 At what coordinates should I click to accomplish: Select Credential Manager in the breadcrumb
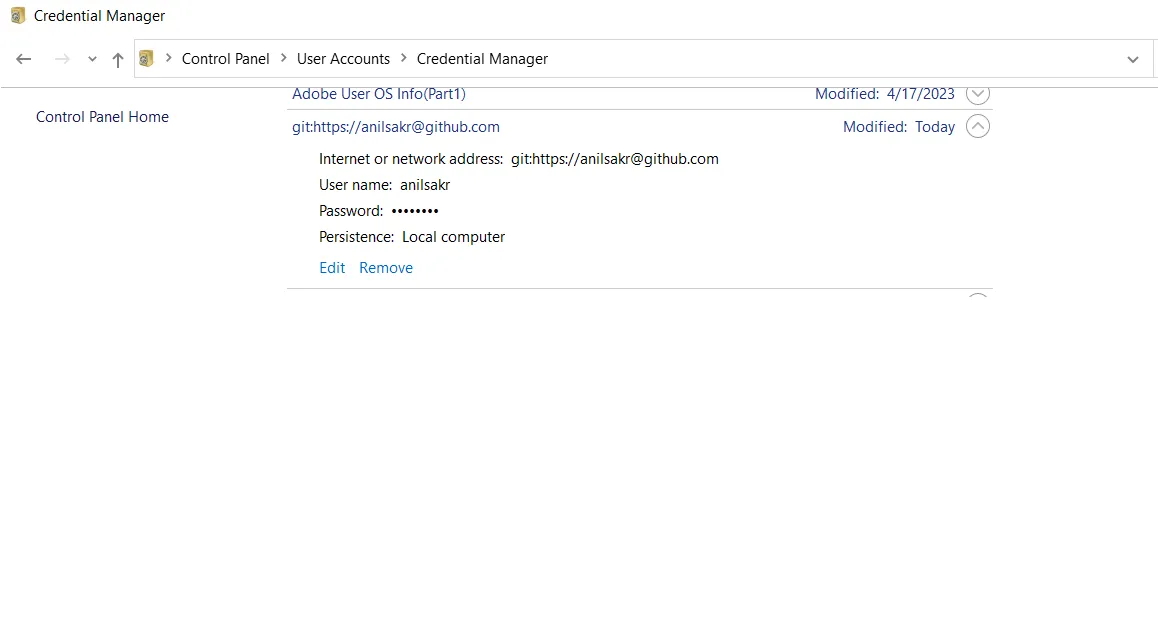[482, 58]
